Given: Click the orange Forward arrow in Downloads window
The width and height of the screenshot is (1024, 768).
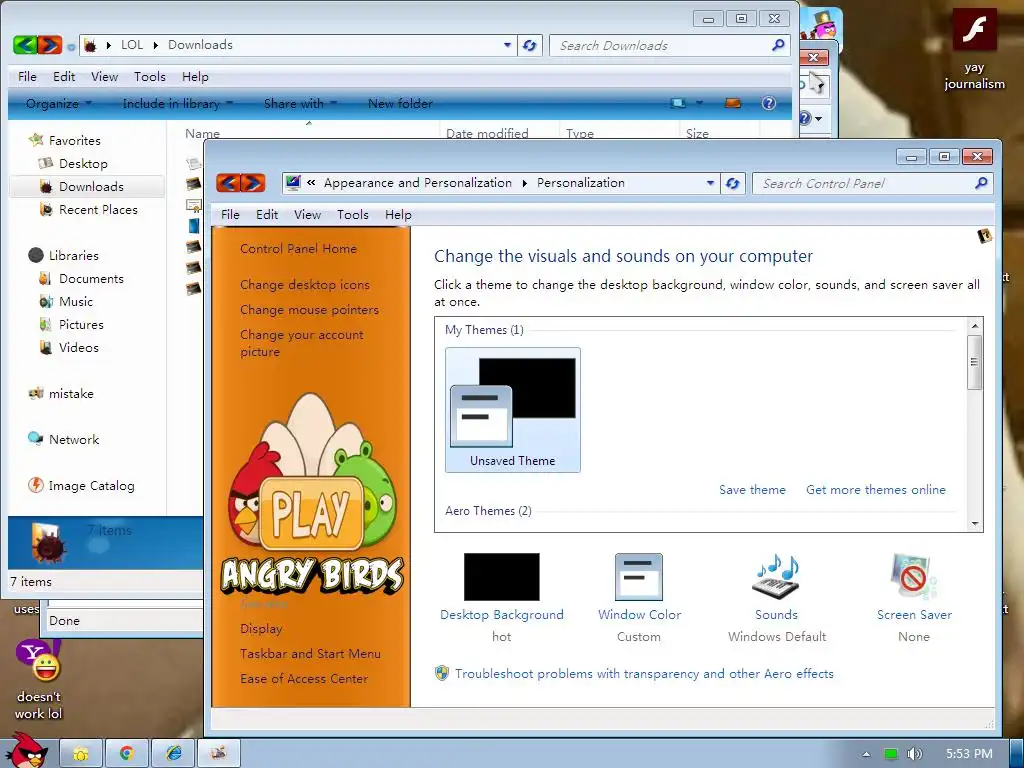Looking at the screenshot, I should click(50, 45).
